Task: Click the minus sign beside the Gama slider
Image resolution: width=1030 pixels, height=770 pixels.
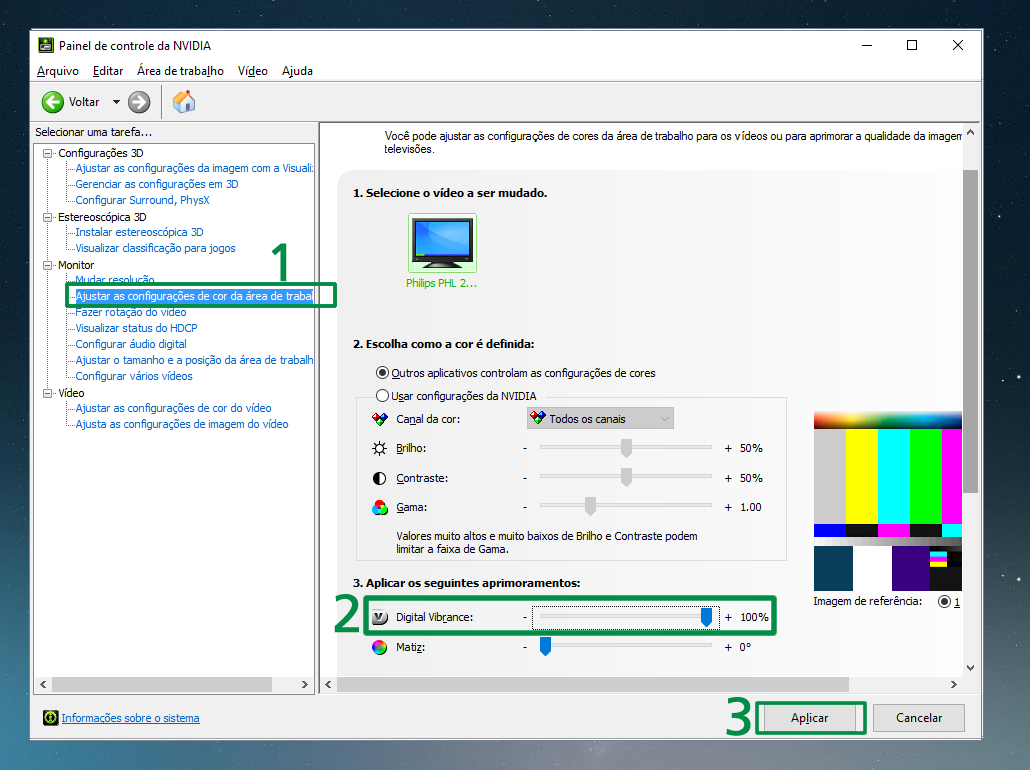Action: [x=525, y=507]
